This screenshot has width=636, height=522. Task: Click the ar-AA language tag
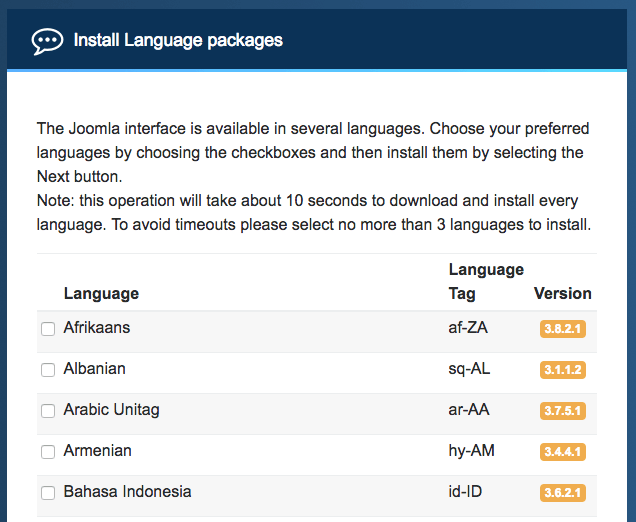point(469,410)
